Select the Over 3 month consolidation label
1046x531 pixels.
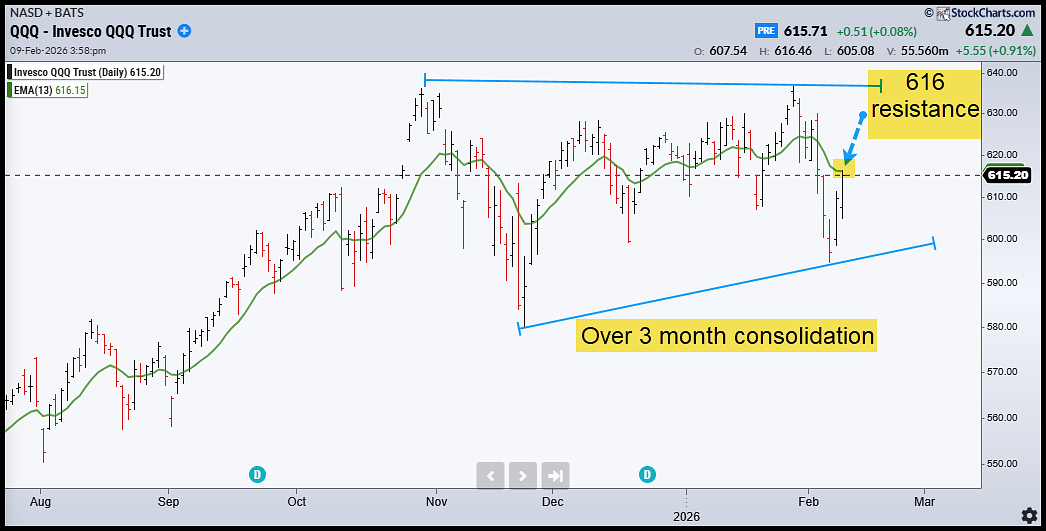point(727,335)
